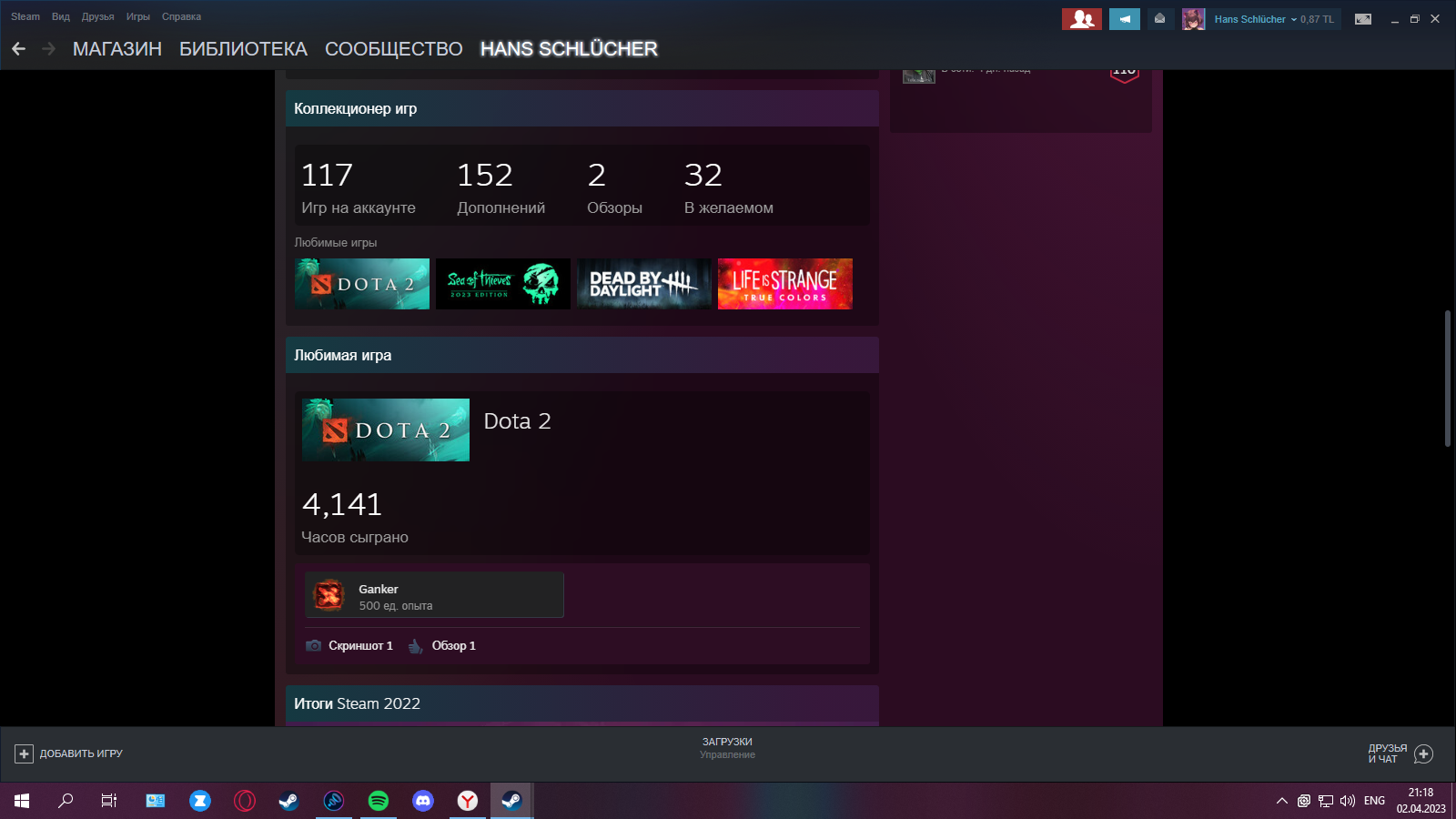Open Discord from taskbar
The image size is (1456, 819).
point(423,801)
